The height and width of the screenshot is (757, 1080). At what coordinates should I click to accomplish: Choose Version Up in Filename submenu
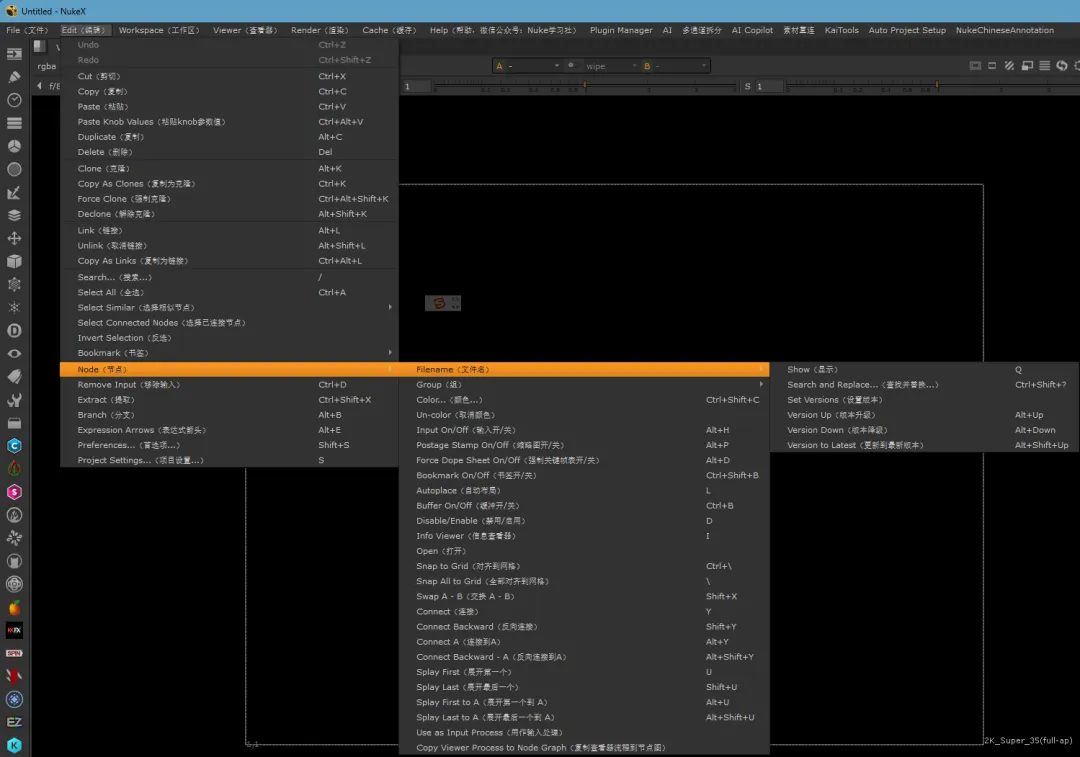pos(924,415)
